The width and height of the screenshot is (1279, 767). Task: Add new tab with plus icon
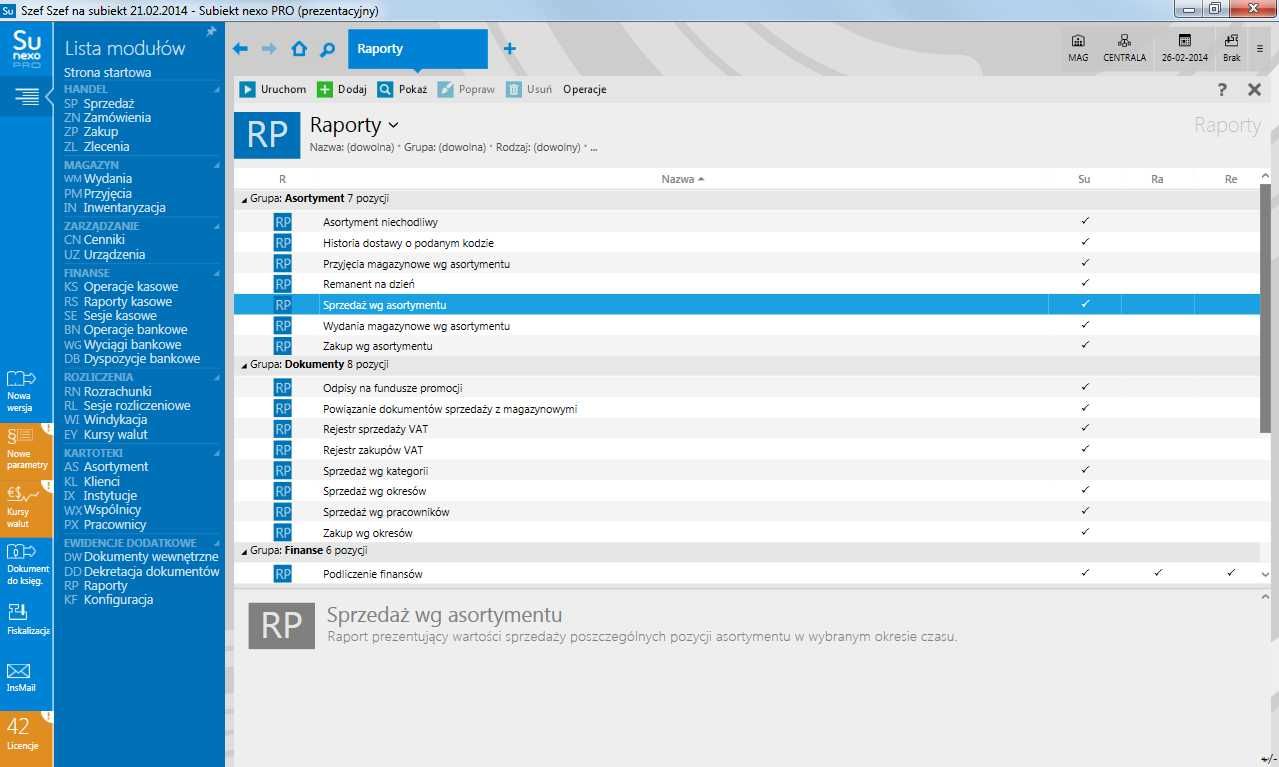(509, 49)
